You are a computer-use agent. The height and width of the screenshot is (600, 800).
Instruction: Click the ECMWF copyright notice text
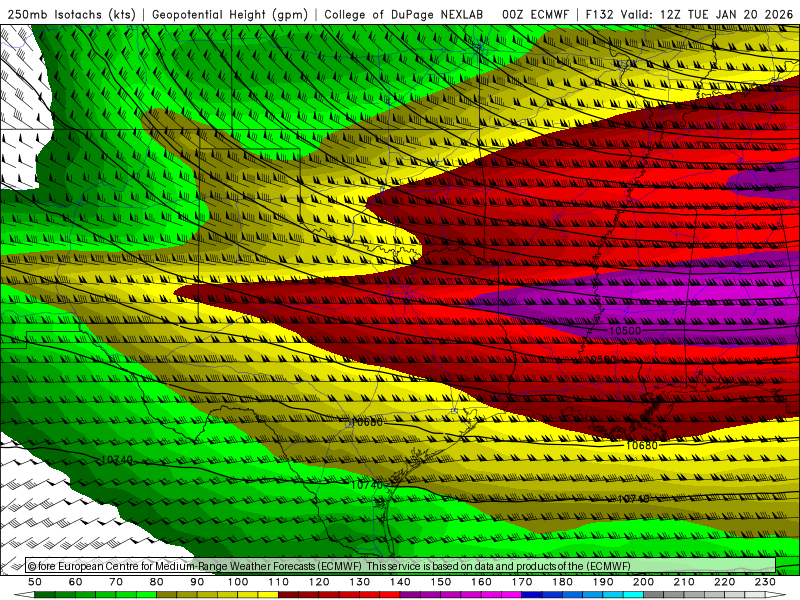pyautogui.click(x=329, y=566)
